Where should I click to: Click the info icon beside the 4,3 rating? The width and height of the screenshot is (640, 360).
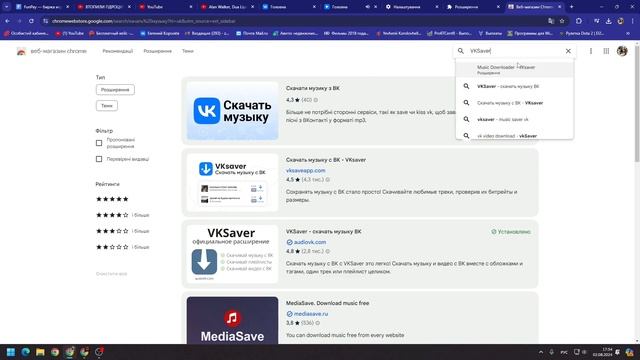(x=316, y=100)
